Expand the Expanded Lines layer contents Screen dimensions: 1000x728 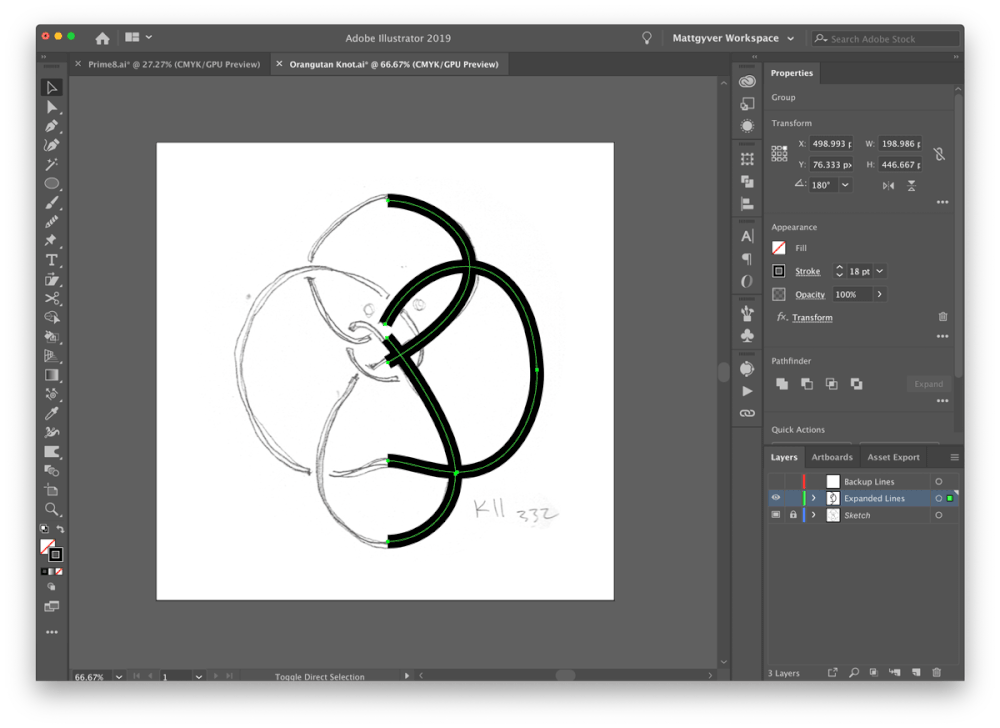[x=815, y=498]
